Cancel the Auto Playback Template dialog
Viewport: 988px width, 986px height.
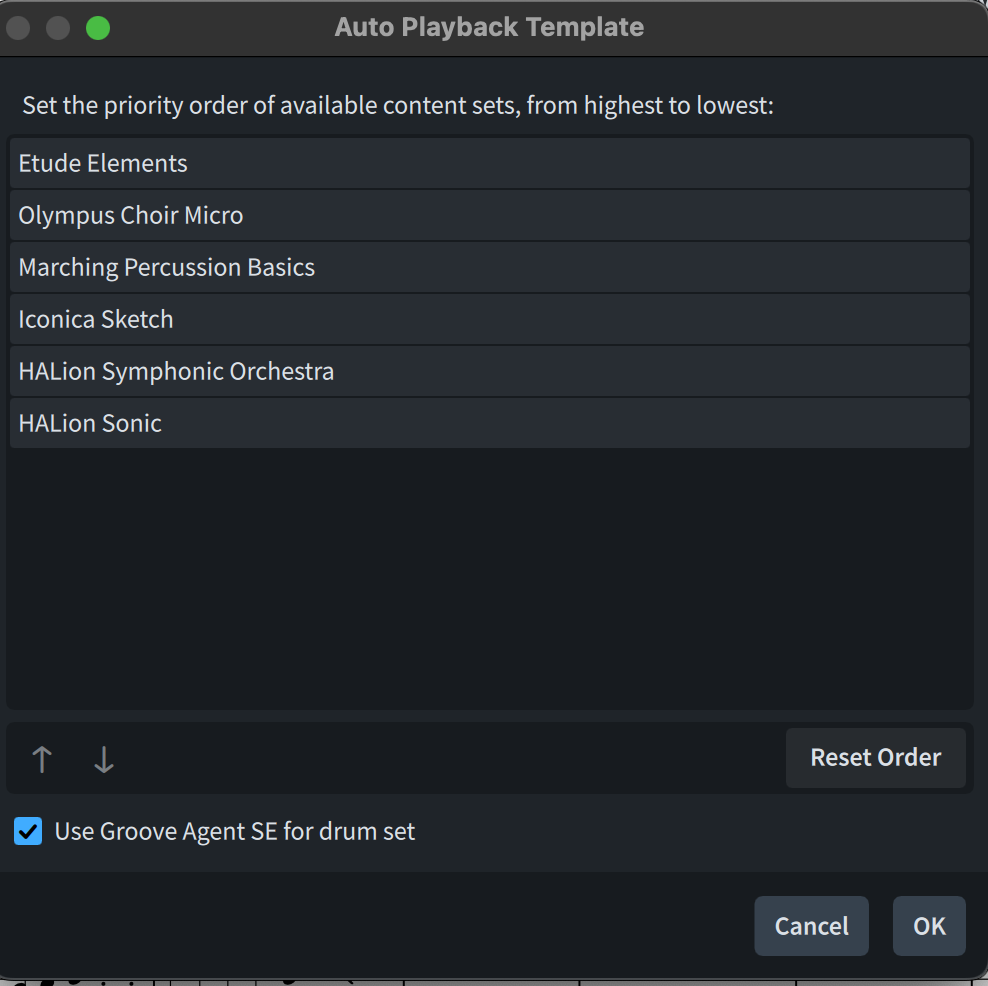click(x=811, y=926)
